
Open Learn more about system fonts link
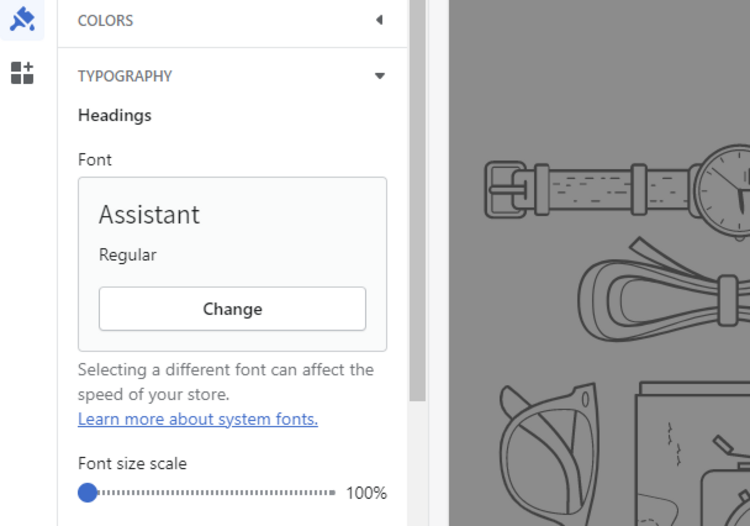pyautogui.click(x=198, y=419)
